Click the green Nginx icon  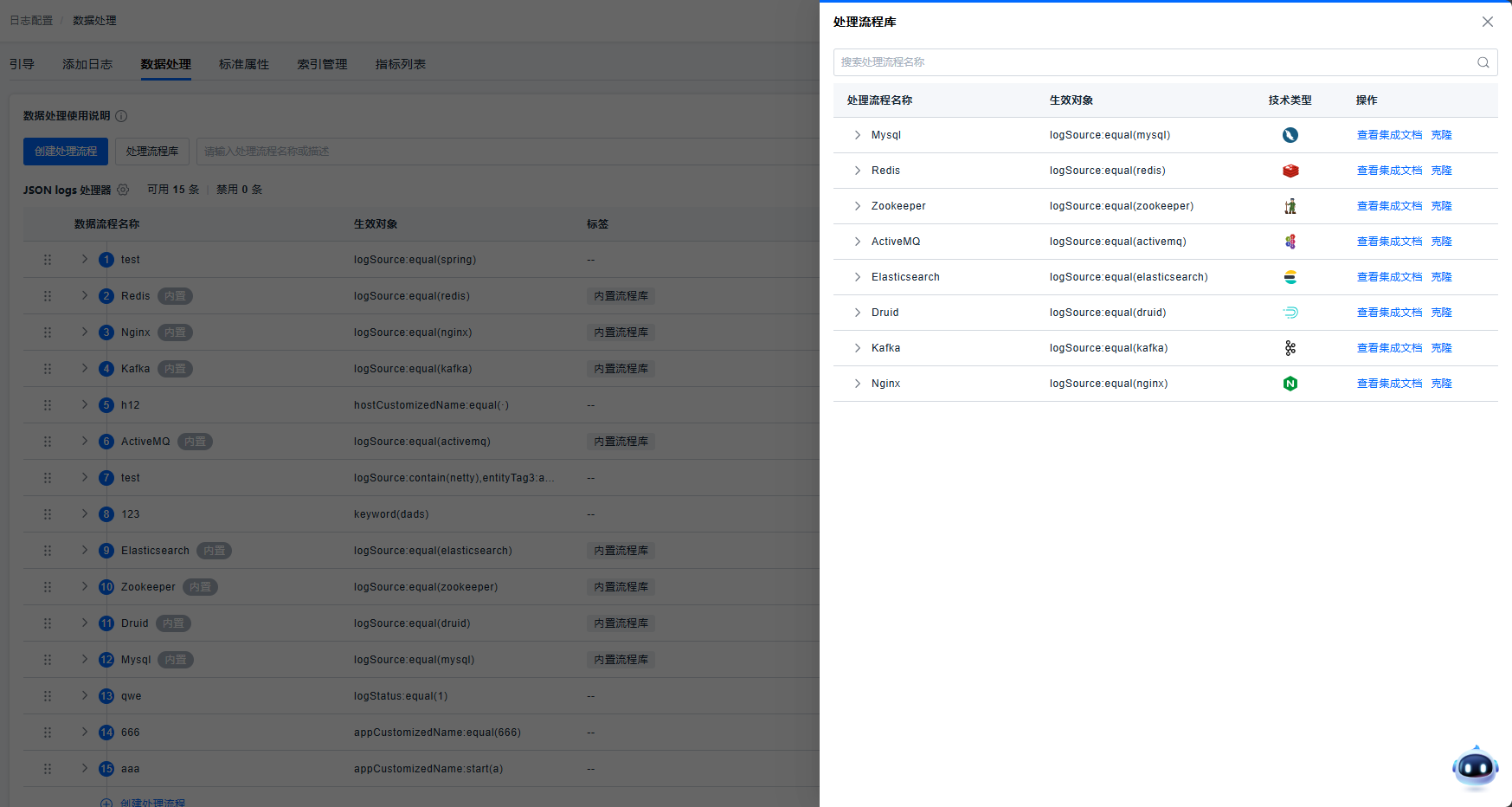(x=1290, y=384)
